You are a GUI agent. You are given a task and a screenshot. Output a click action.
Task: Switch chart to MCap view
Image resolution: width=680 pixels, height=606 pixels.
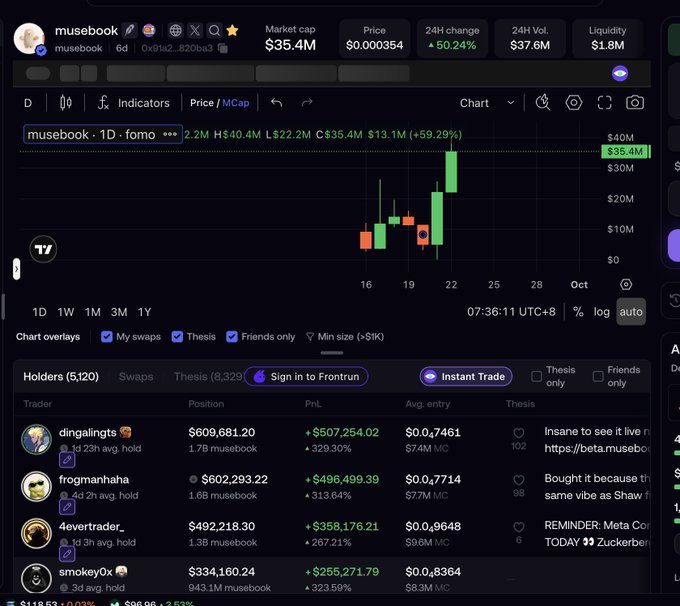[x=236, y=103]
